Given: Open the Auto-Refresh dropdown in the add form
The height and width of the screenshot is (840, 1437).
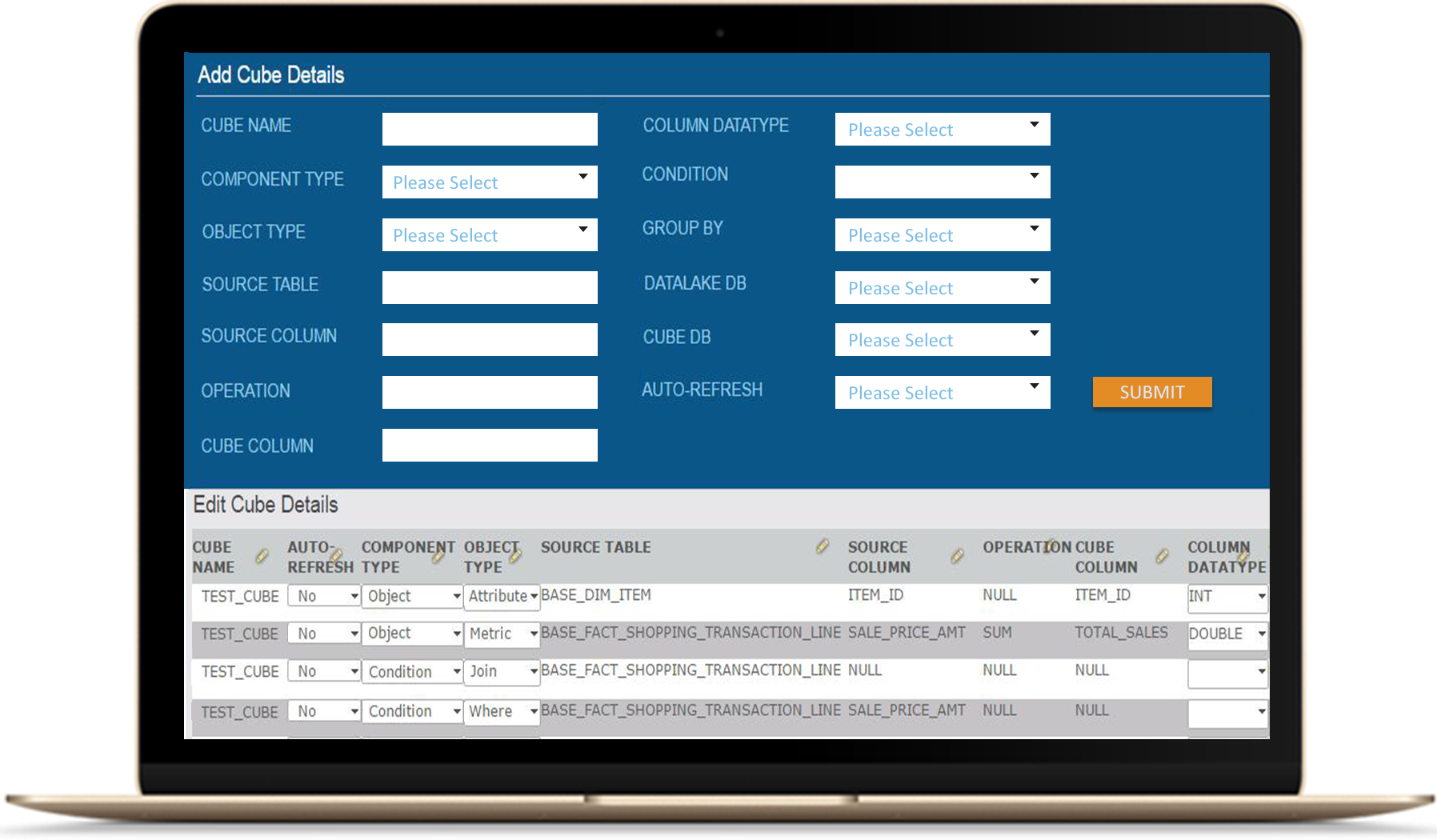Looking at the screenshot, I should [x=942, y=393].
